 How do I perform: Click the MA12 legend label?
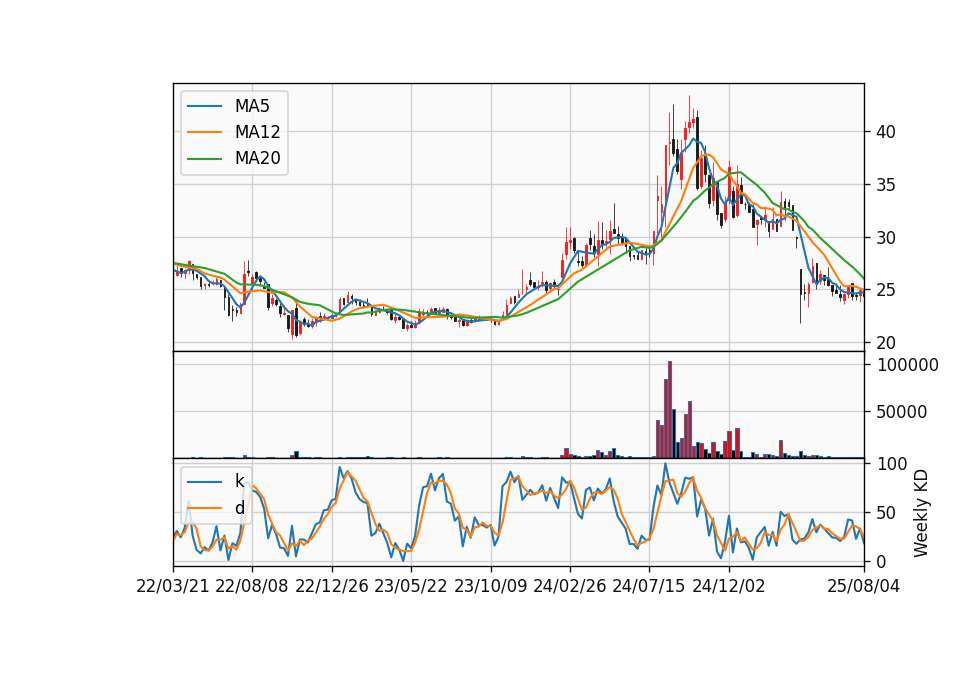point(257,132)
